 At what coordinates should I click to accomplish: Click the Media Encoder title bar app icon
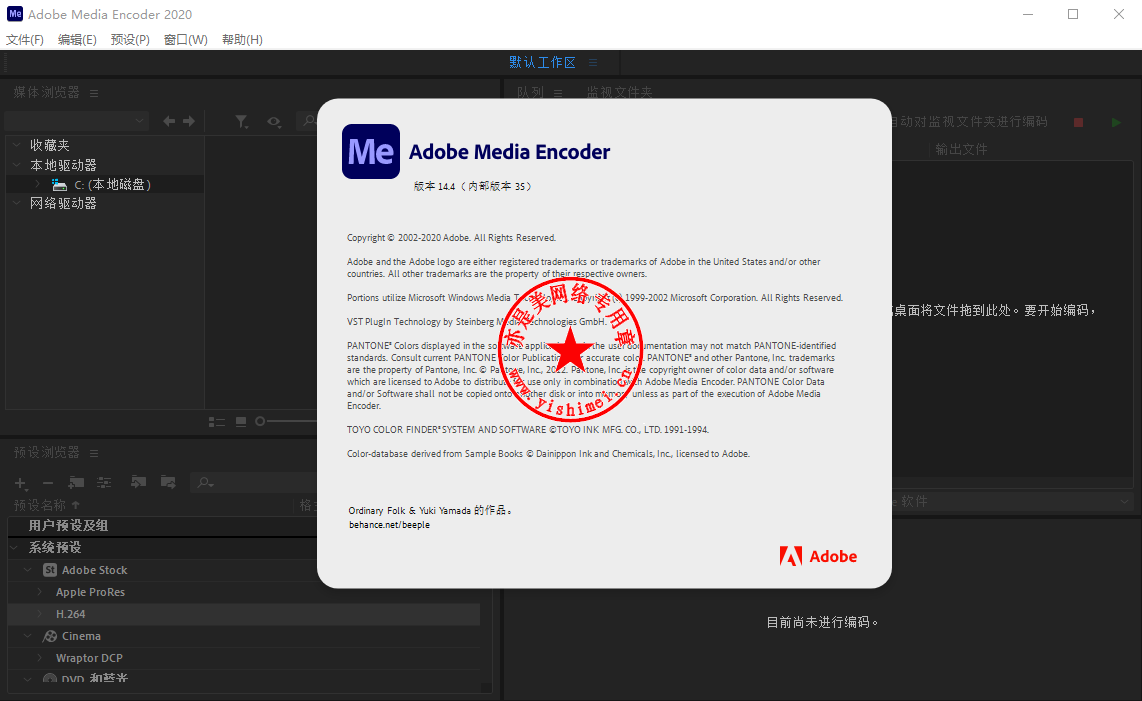(x=15, y=14)
